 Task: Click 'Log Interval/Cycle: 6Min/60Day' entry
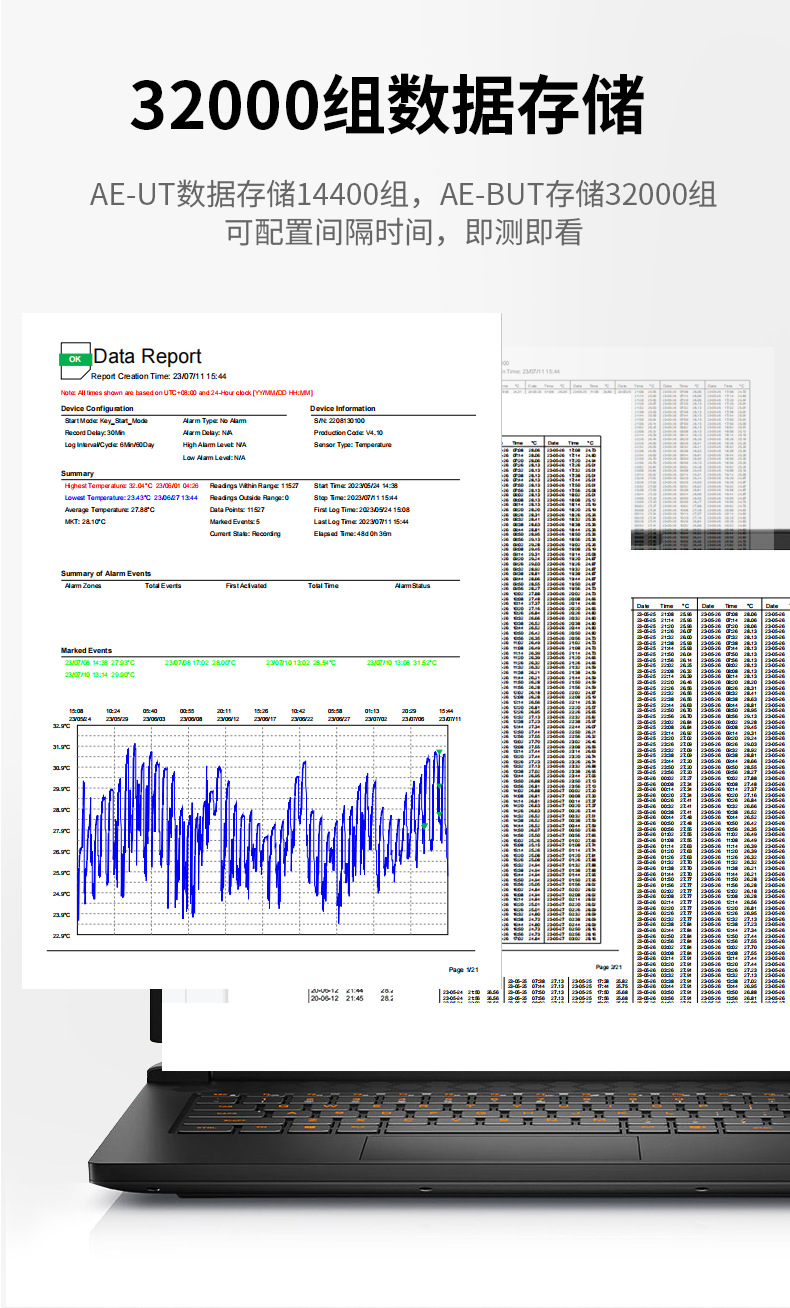tap(110, 445)
